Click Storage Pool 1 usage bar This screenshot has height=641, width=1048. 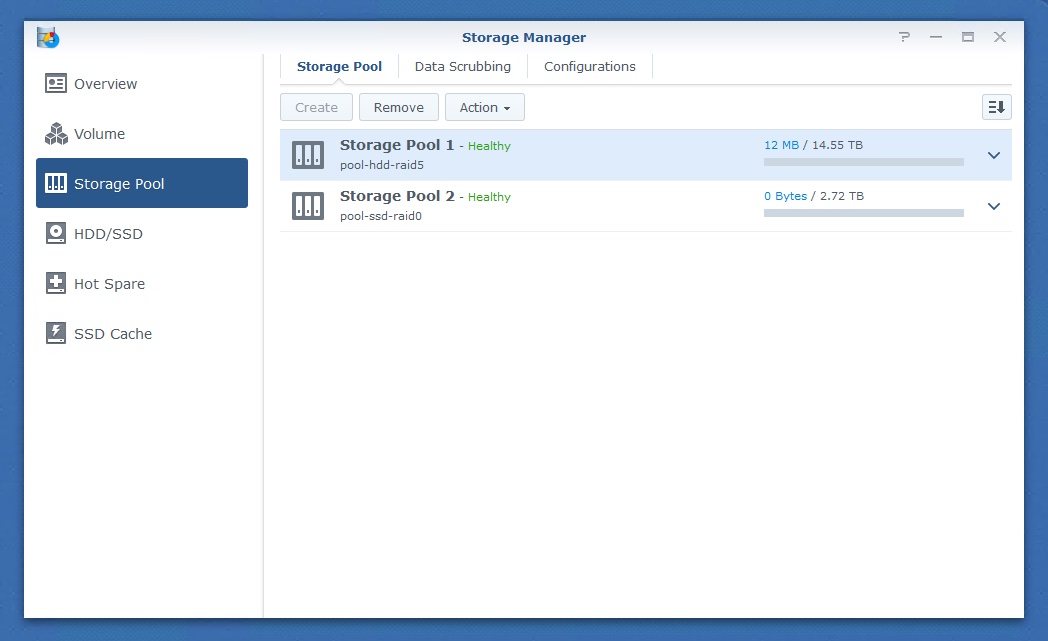(x=863, y=161)
